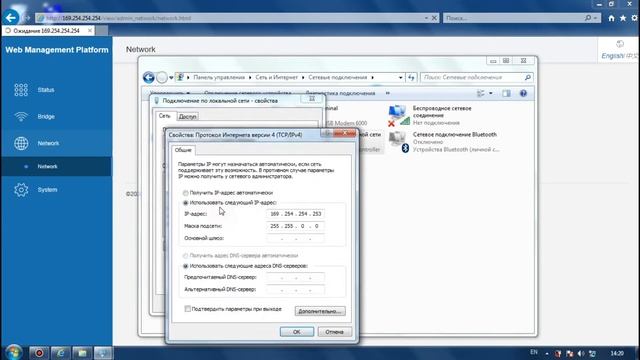The width and height of the screenshot is (640, 360).
Task: Click network connections taskbar icon
Action: [x=103, y=353]
